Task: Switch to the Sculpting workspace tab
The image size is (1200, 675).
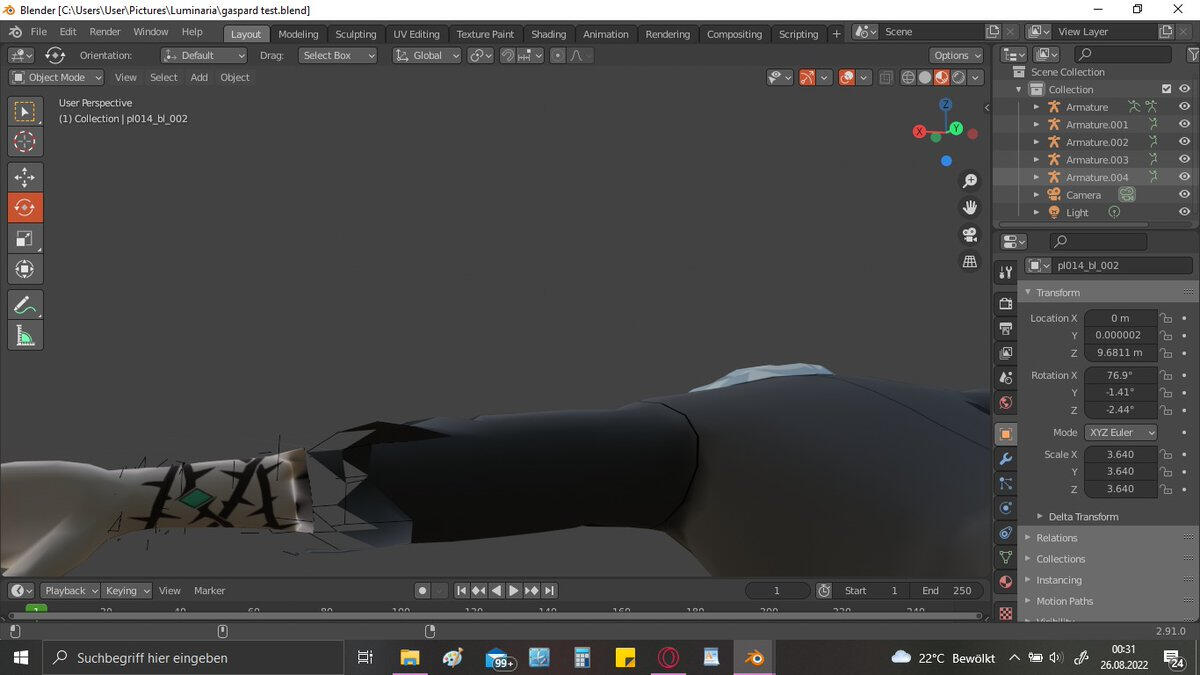Action: (355, 34)
